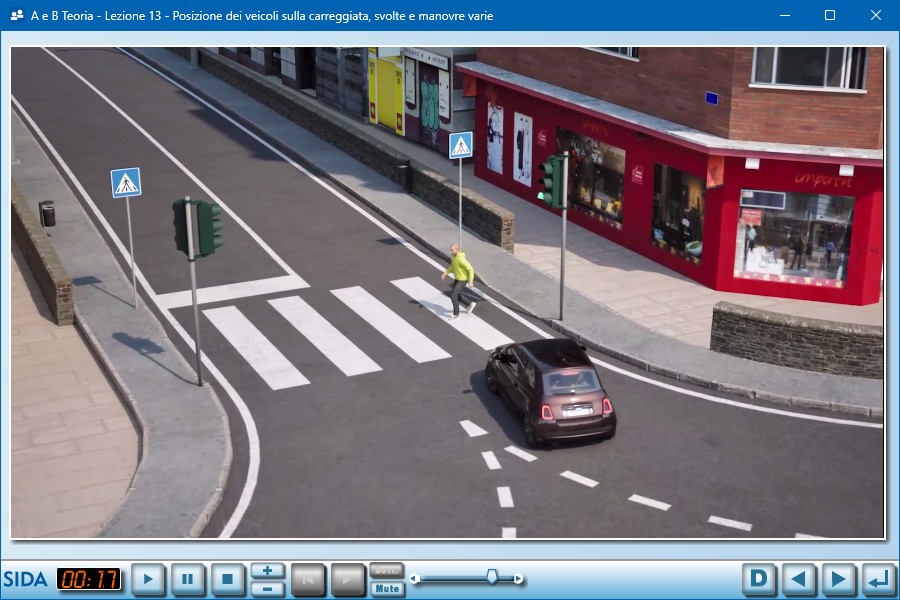Click the plus zoom button

267,571
